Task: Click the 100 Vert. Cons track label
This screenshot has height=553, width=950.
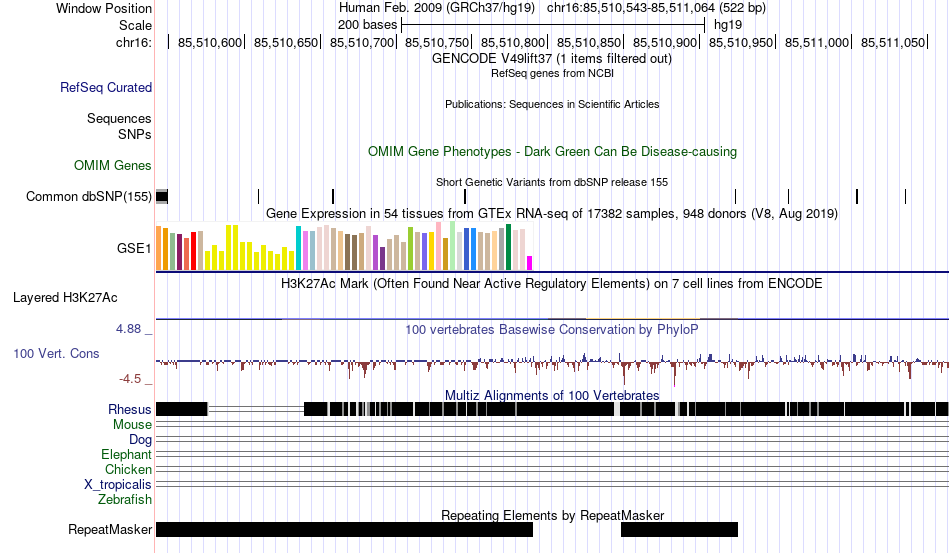Action: 56,353
